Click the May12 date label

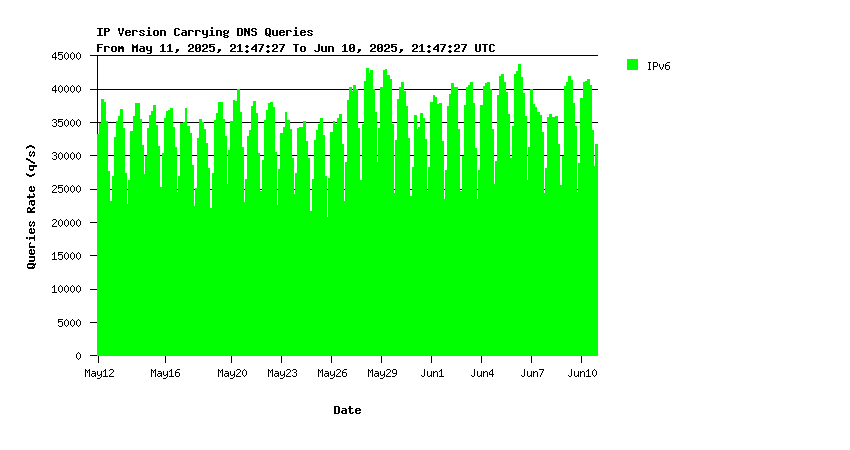99,373
